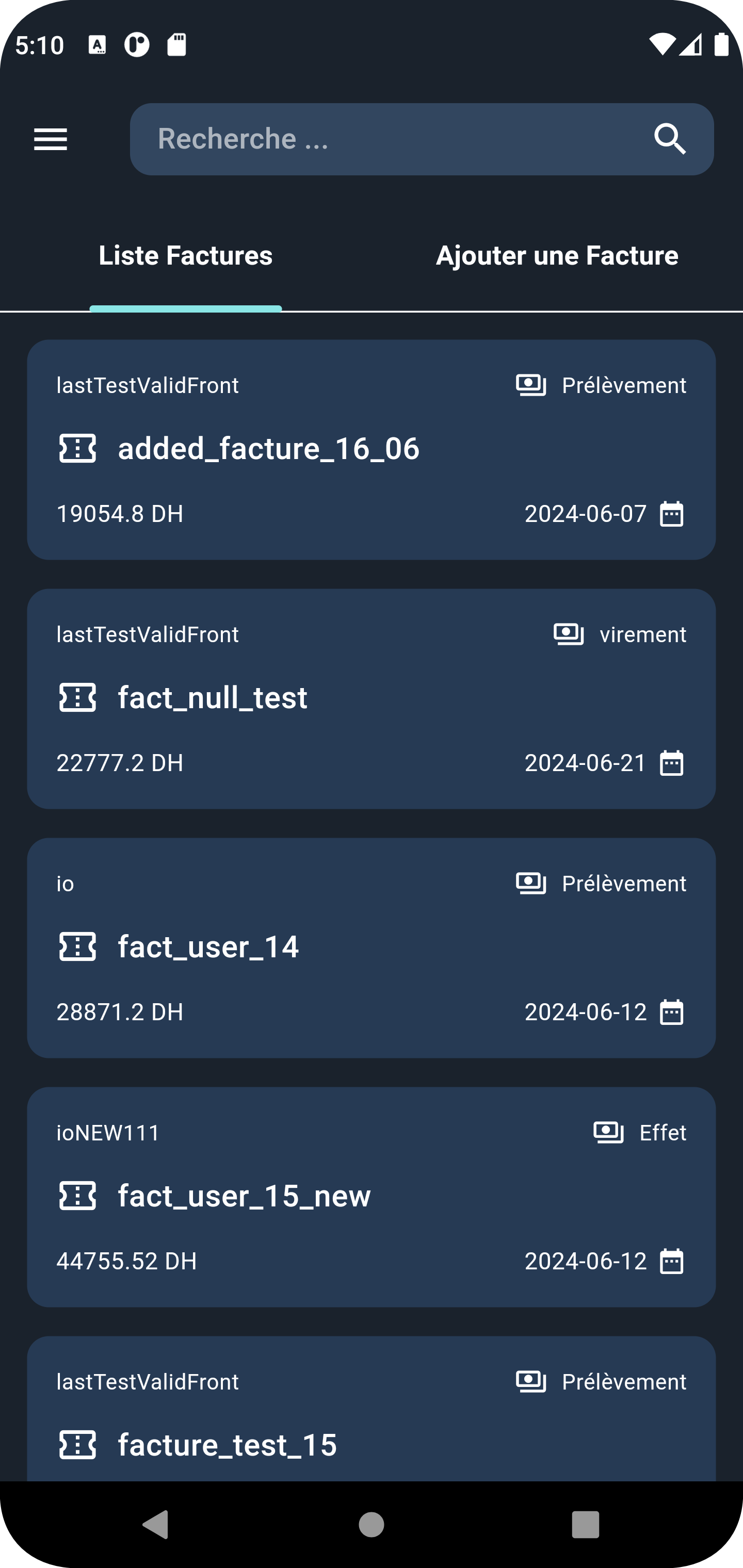Click calendar icon next to 2024-06-21

672,763
